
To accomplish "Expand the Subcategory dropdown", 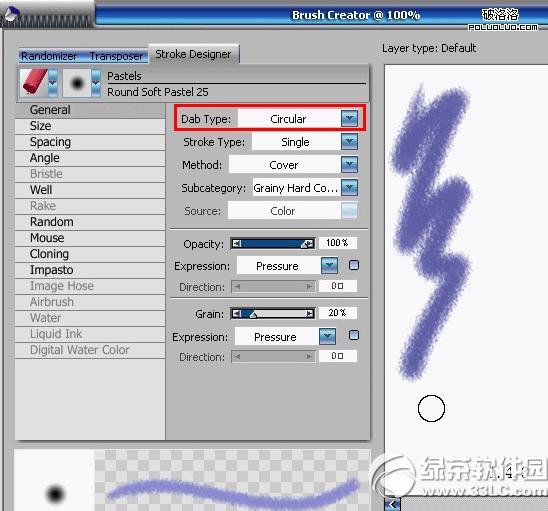I will pos(349,188).
